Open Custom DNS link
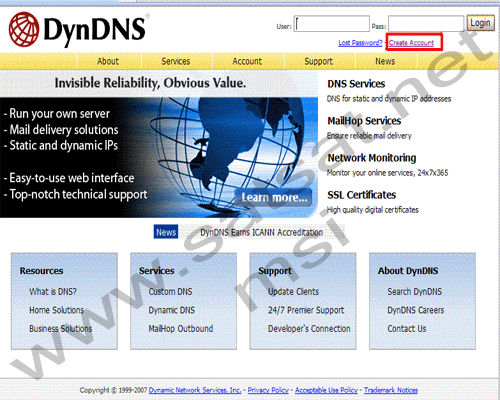Image resolution: width=500 pixels, height=400 pixels. click(x=170, y=292)
